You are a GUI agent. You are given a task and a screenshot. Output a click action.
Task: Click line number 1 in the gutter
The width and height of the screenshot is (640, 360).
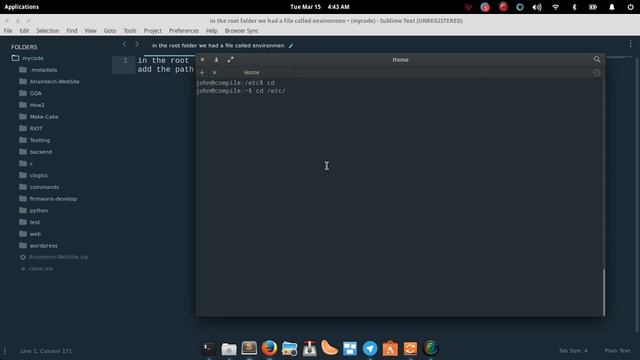tap(125, 60)
